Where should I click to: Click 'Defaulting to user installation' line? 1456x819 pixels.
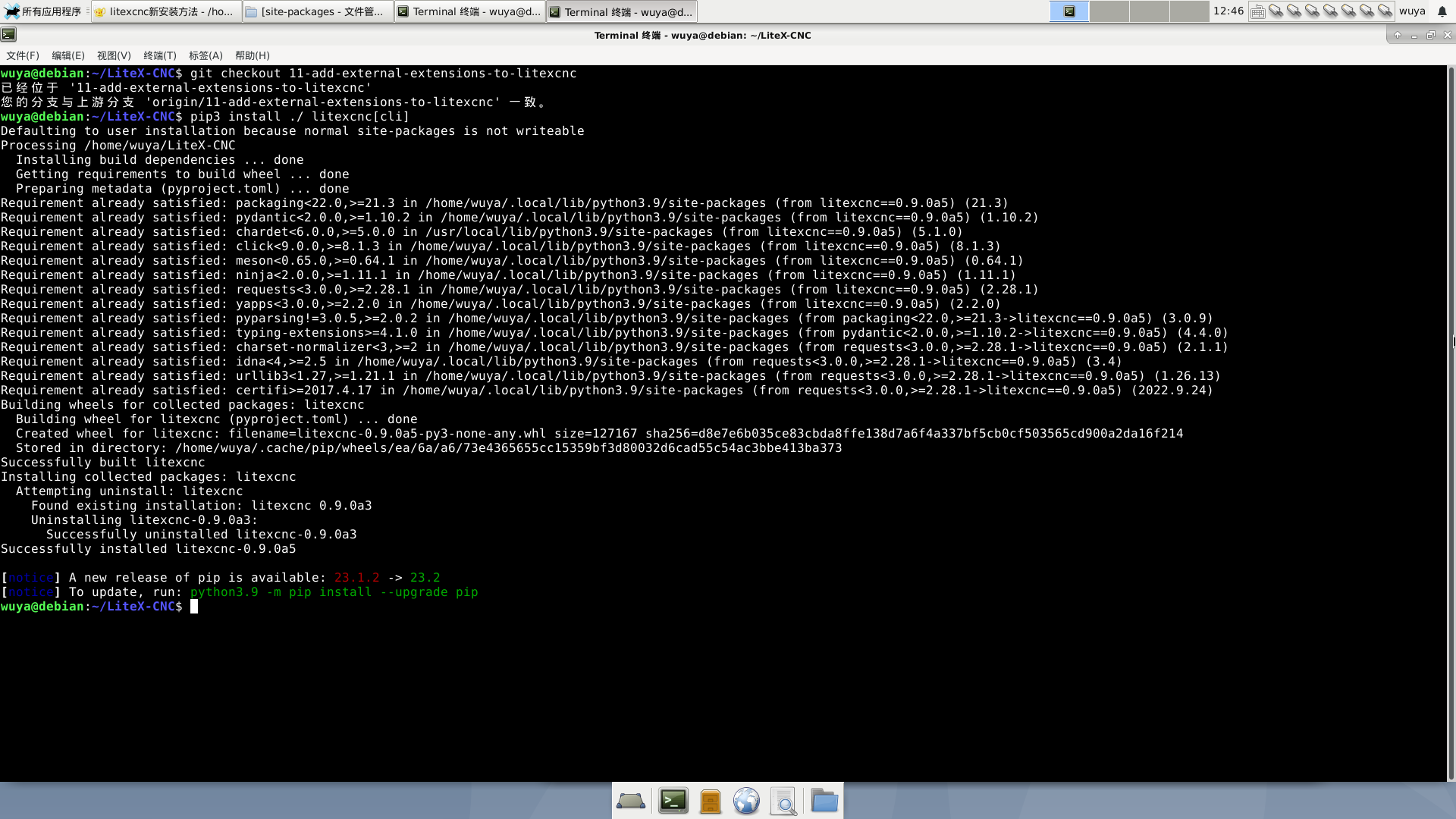pos(293,131)
